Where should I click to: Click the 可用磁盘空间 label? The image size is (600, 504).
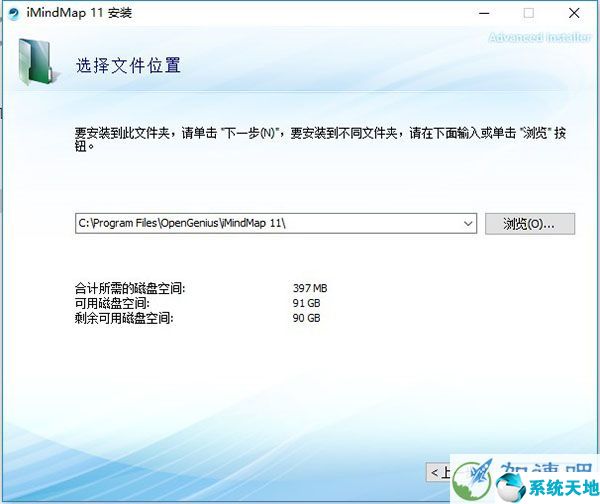click(x=112, y=303)
